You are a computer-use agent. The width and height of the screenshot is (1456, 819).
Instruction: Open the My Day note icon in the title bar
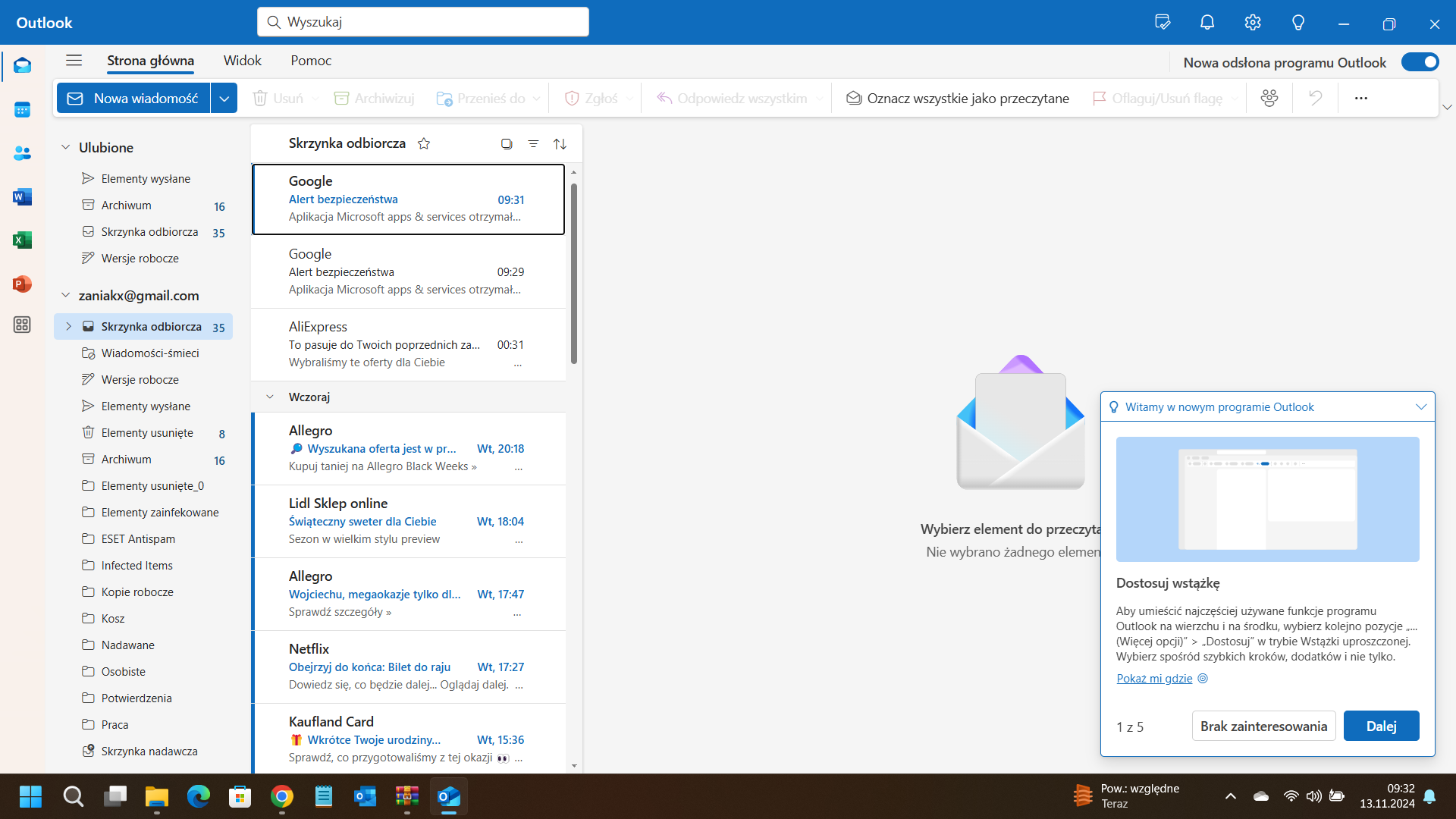point(1163,23)
